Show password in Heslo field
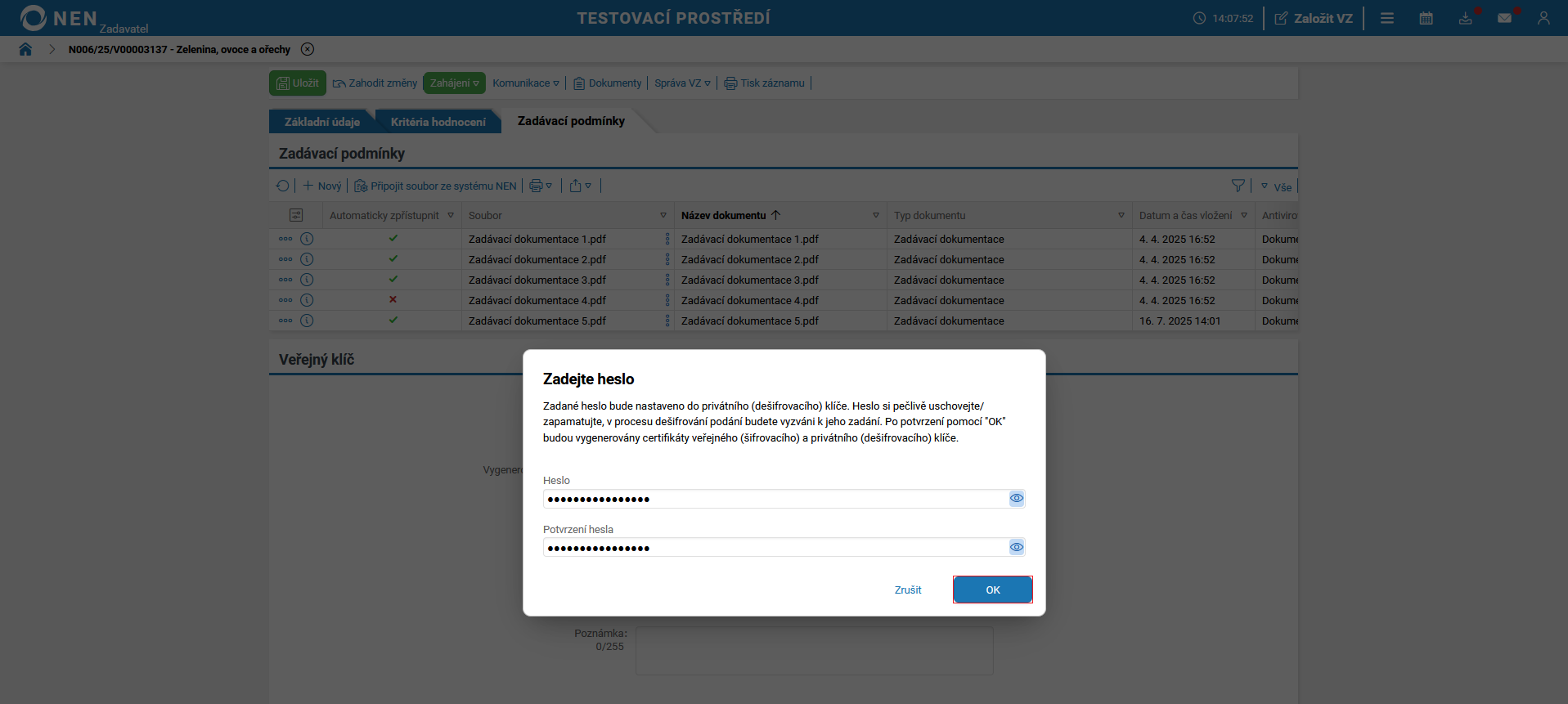The image size is (1568, 704). point(1017,498)
